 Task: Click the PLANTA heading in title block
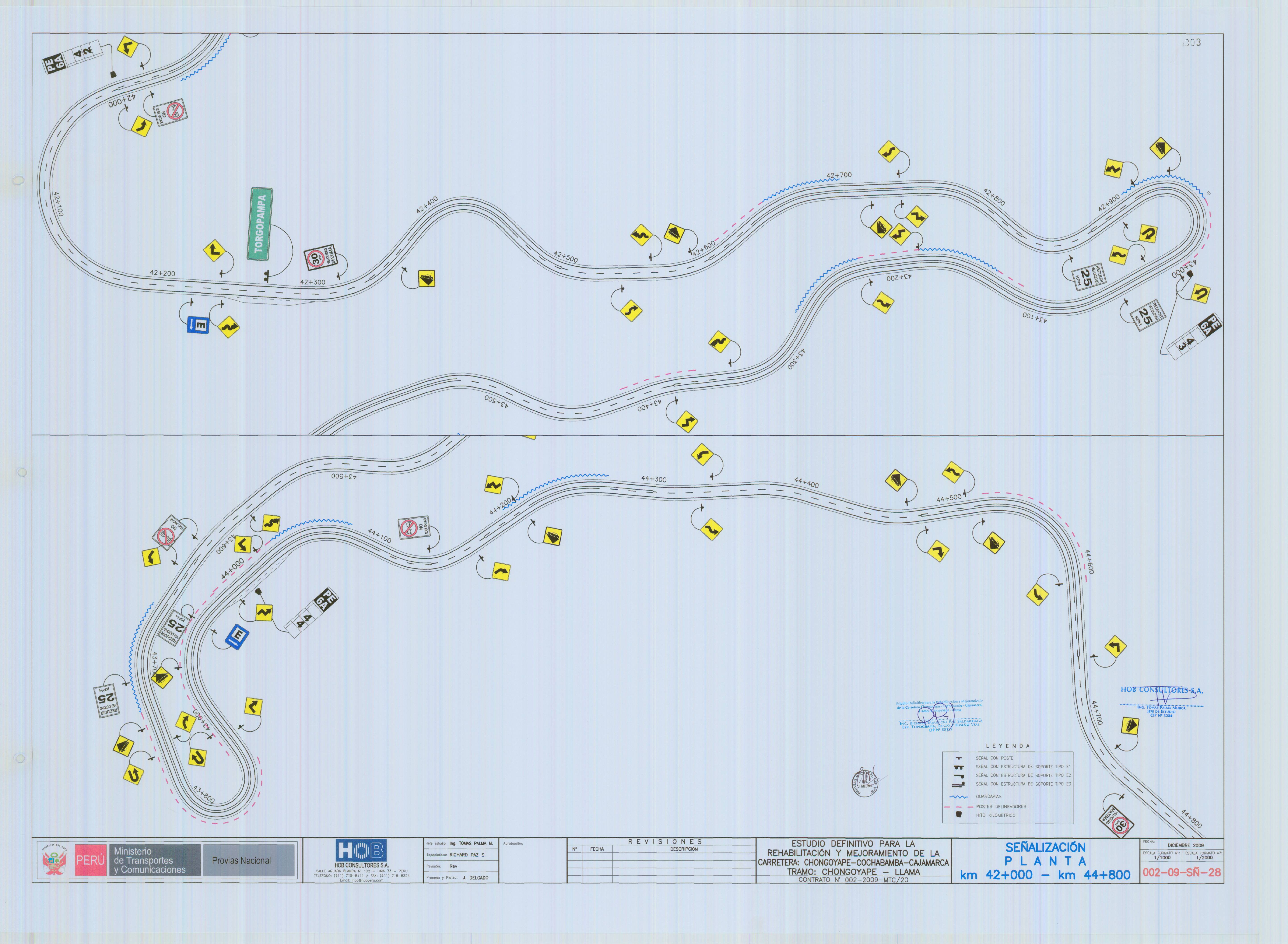click(x=1046, y=861)
